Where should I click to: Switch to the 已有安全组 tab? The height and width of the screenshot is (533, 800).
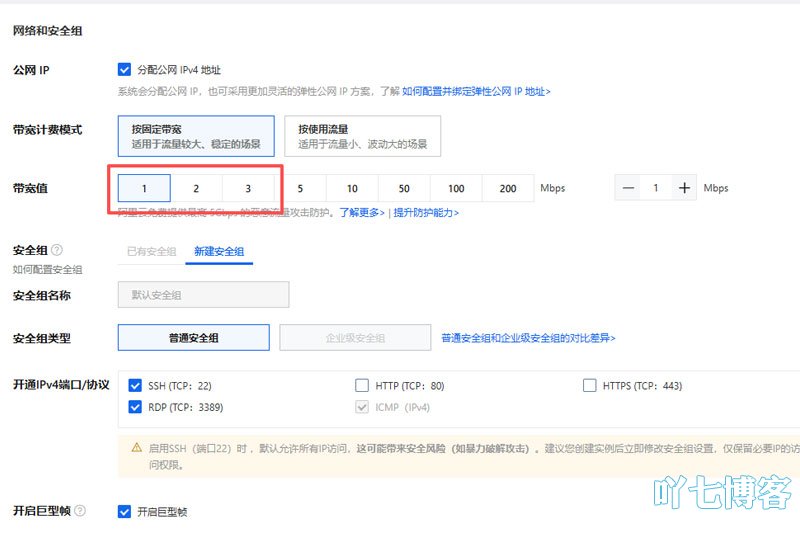(x=152, y=251)
